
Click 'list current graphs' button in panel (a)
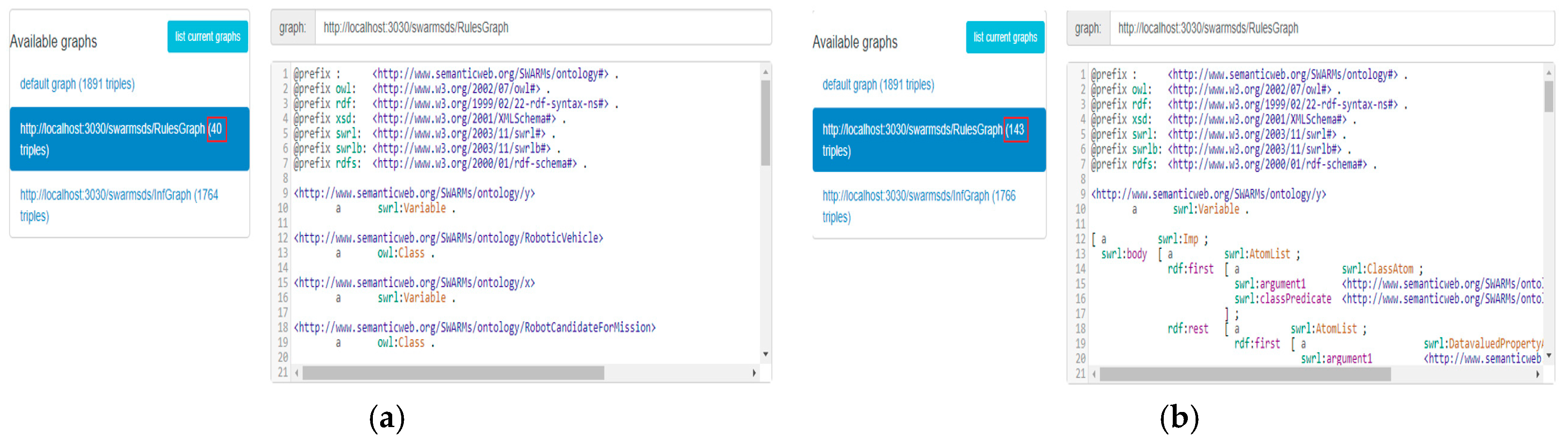click(x=208, y=37)
